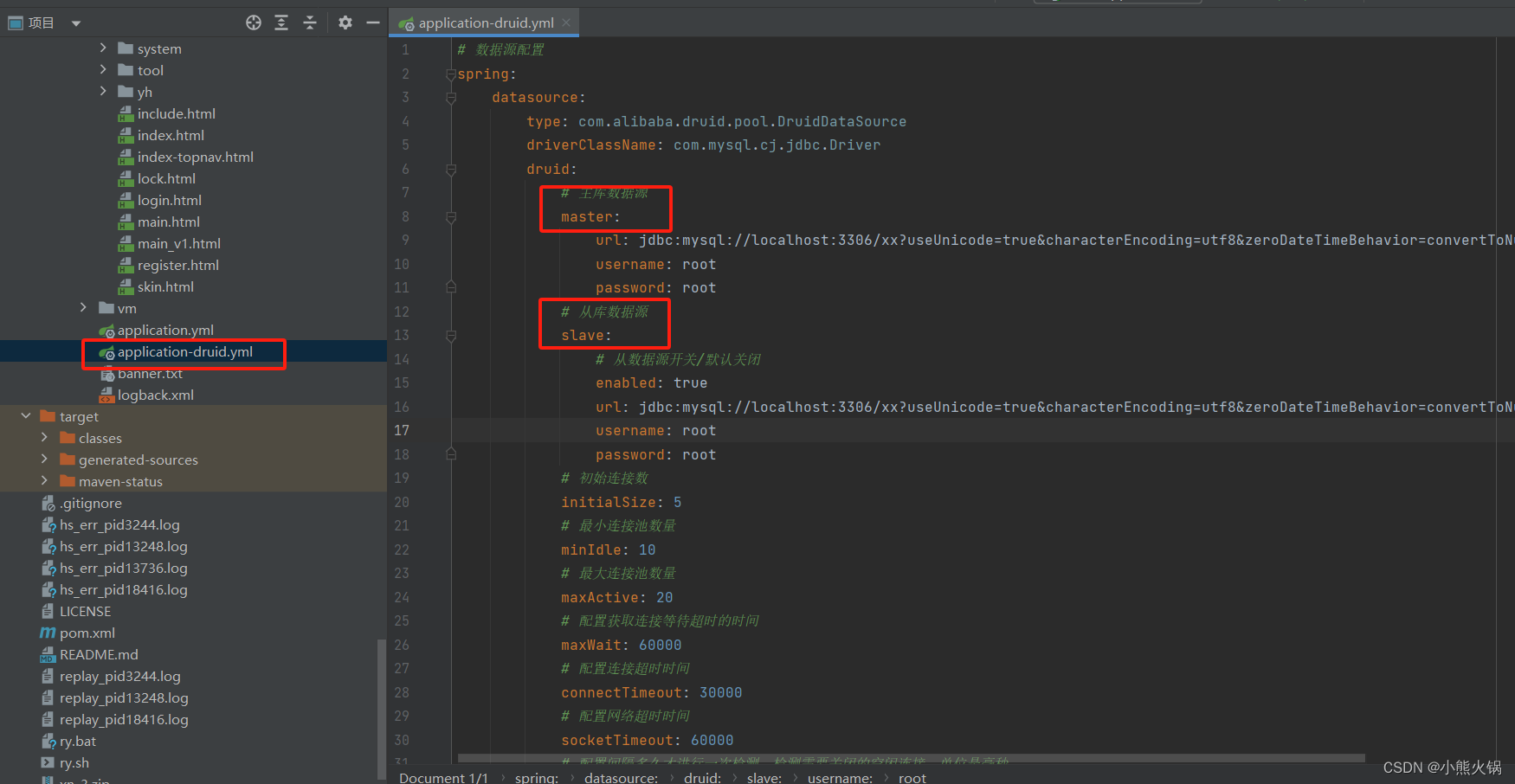Expand the vm folder
Image resolution: width=1515 pixels, height=784 pixels.
[x=83, y=307]
